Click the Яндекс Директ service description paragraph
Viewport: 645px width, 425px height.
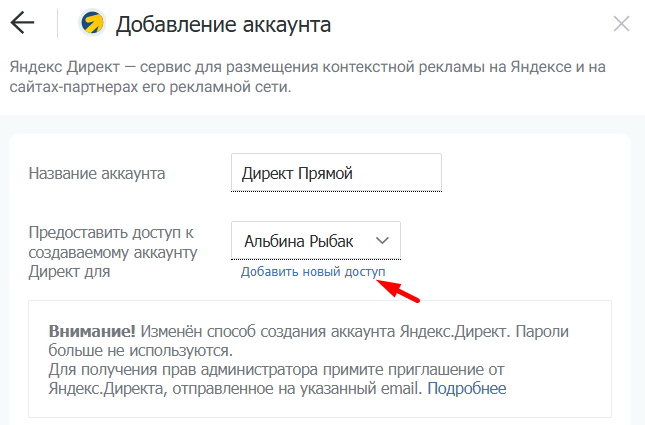tap(308, 77)
